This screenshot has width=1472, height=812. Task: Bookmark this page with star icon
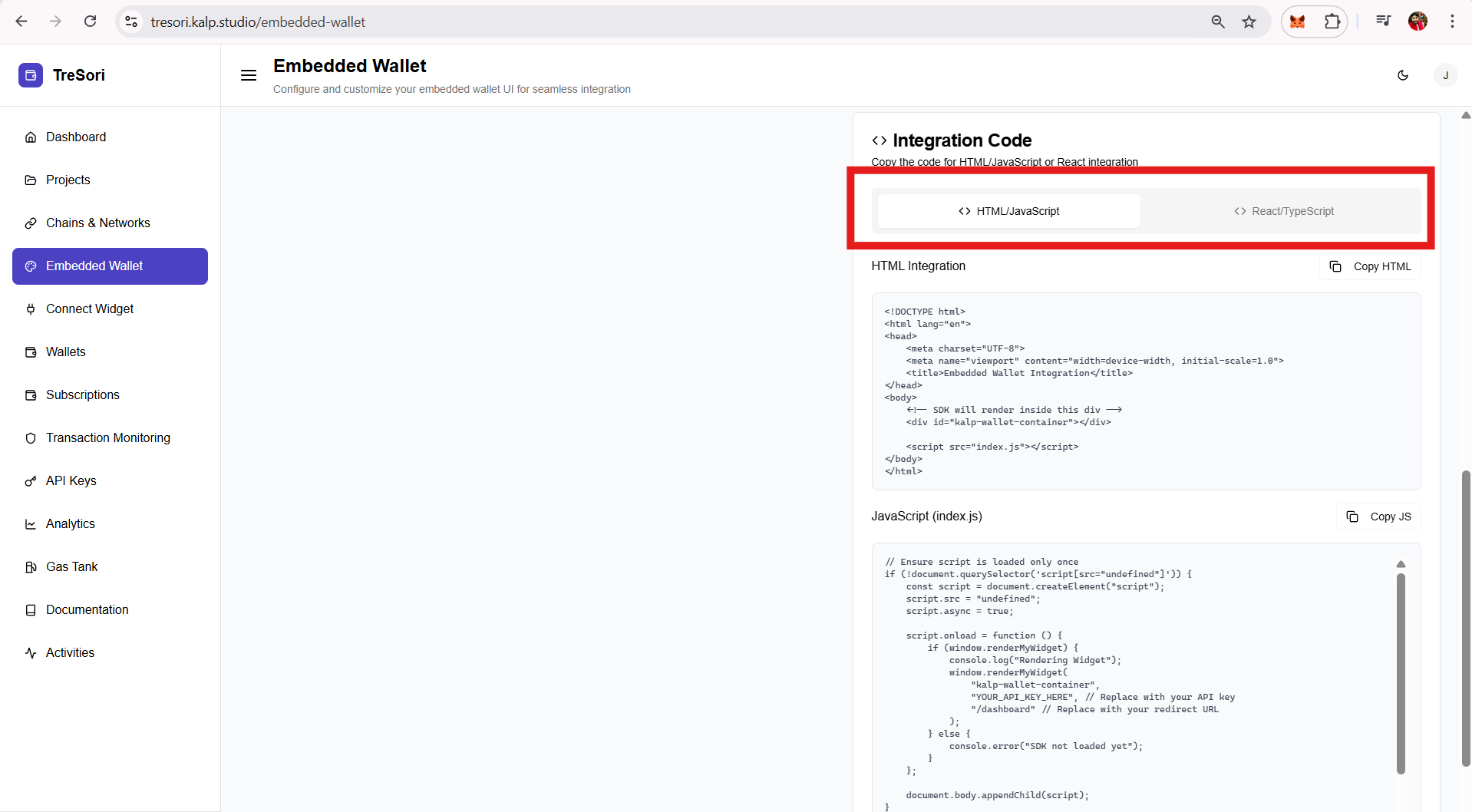click(1249, 21)
